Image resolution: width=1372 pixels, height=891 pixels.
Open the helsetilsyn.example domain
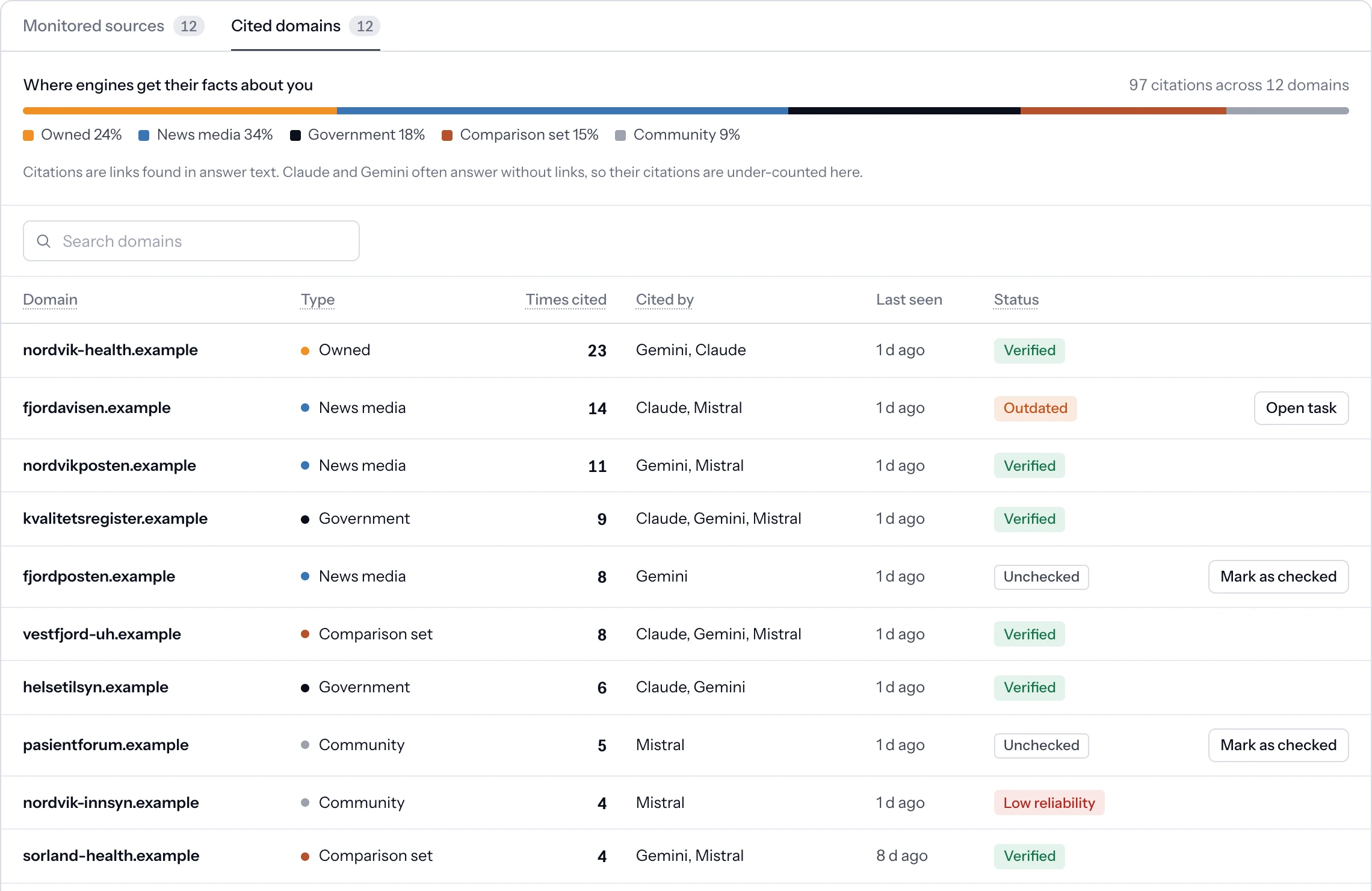tap(96, 688)
